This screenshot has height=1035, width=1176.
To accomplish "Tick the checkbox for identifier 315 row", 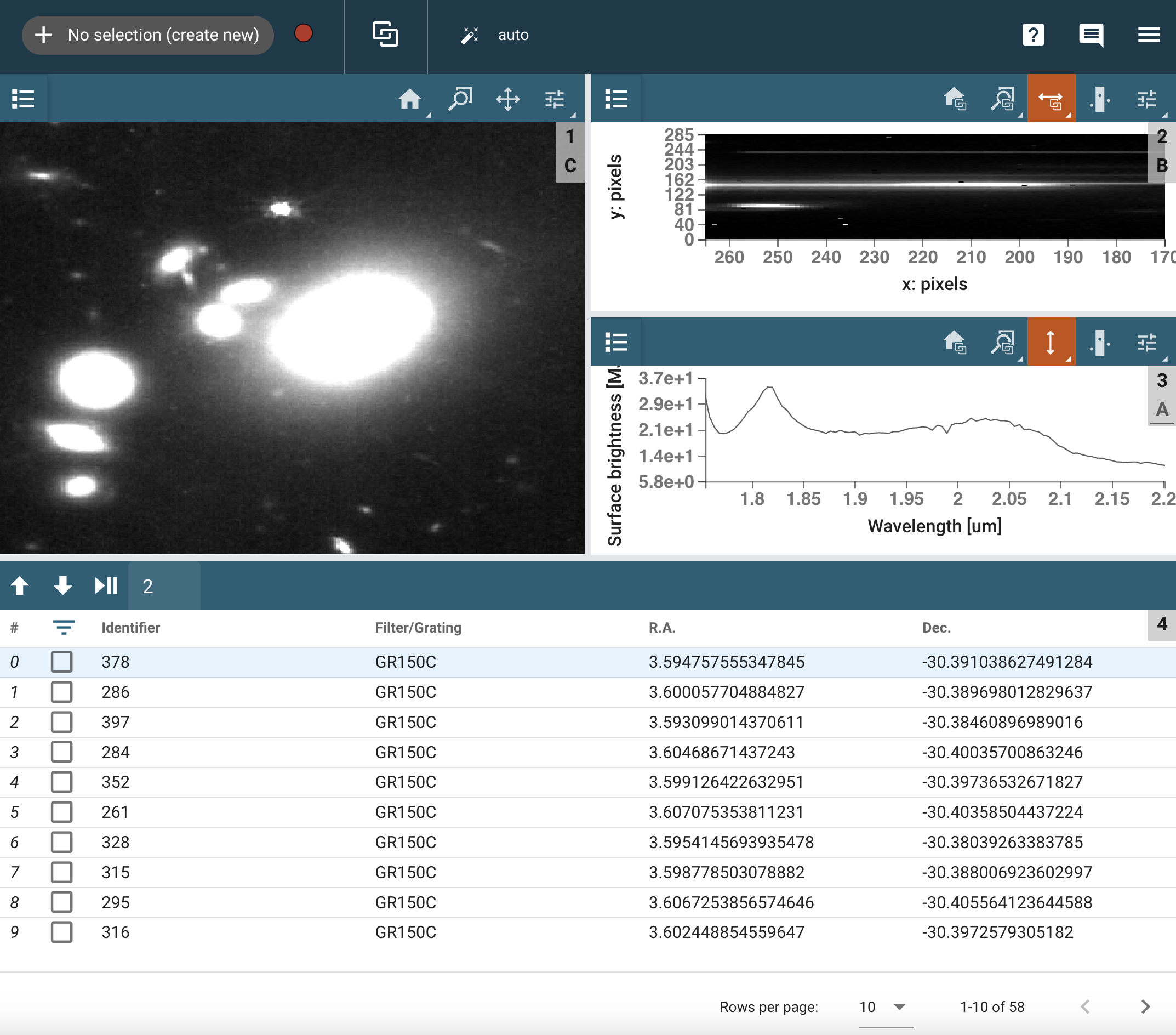I will point(61,872).
